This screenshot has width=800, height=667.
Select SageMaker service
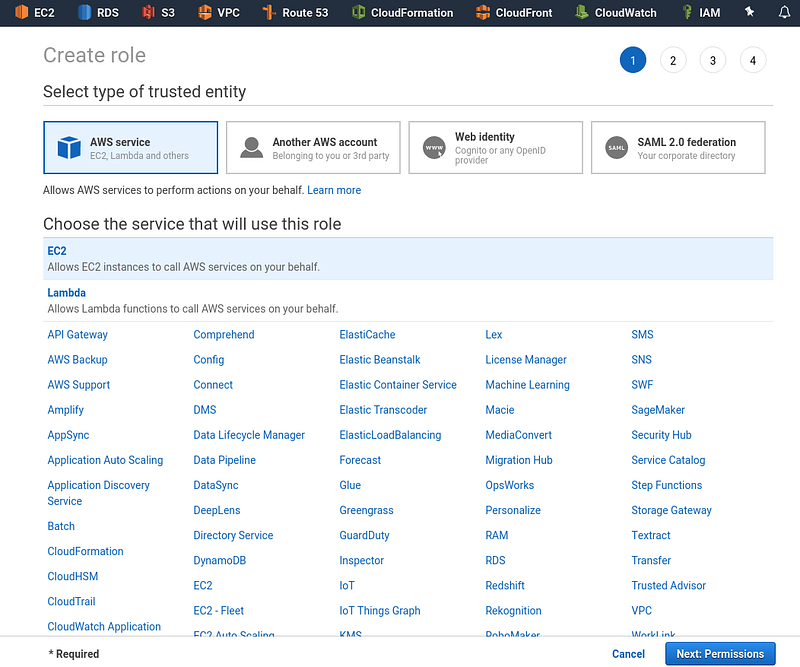[x=658, y=410]
